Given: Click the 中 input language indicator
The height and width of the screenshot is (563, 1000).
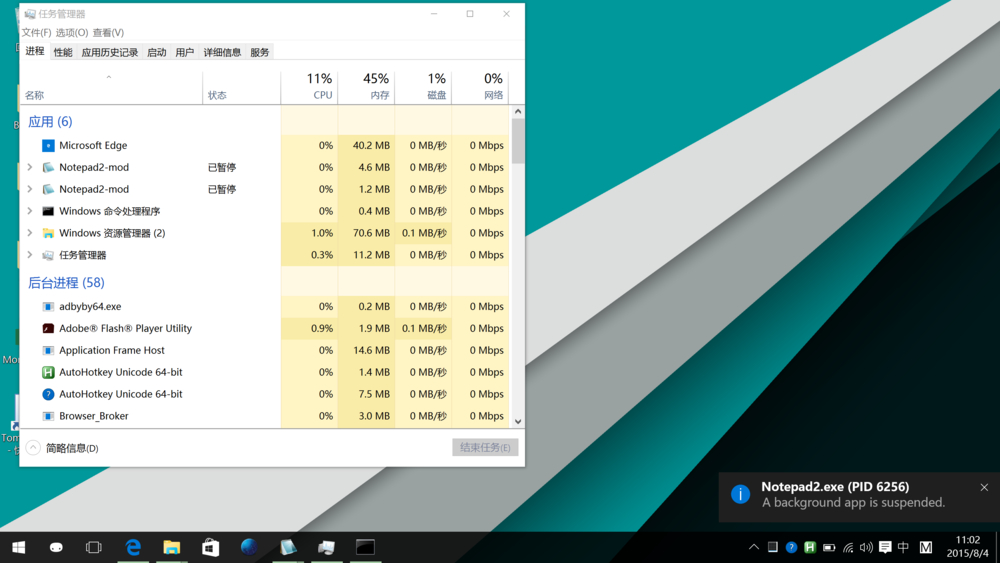Looking at the screenshot, I should pyautogui.click(x=903, y=547).
